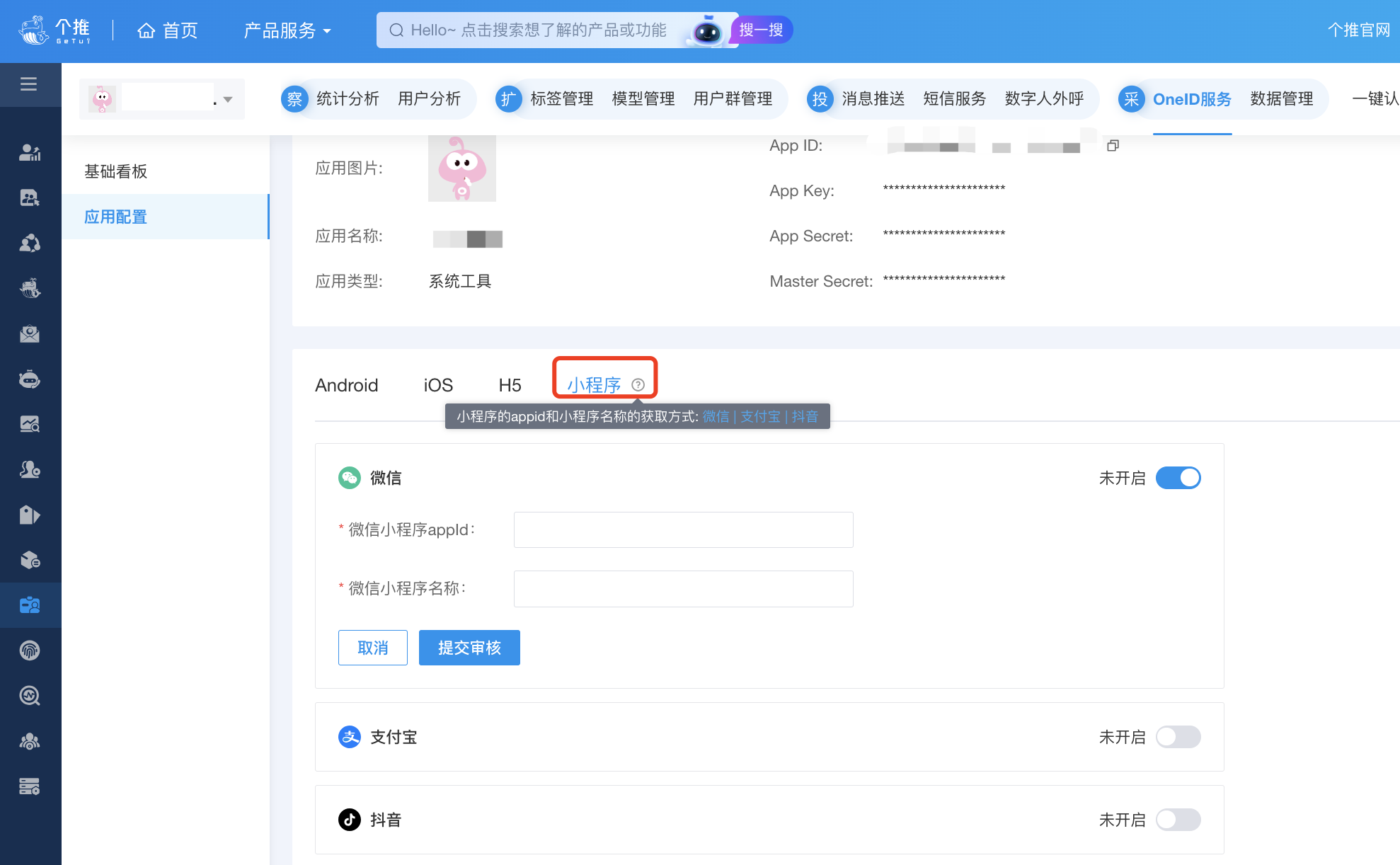This screenshot has height=865, width=1400.
Task: Click the 支付宝 link in tooltip
Action: click(760, 416)
